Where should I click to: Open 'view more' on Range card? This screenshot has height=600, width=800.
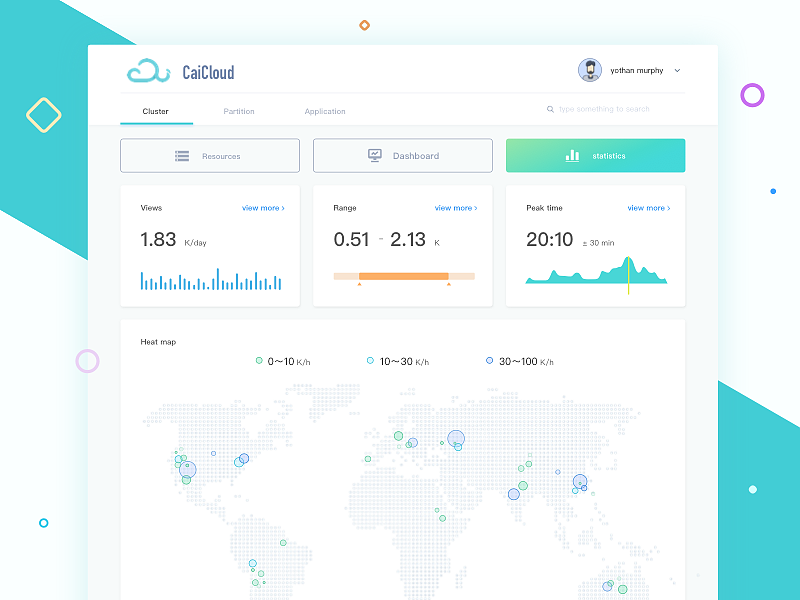pyautogui.click(x=456, y=208)
